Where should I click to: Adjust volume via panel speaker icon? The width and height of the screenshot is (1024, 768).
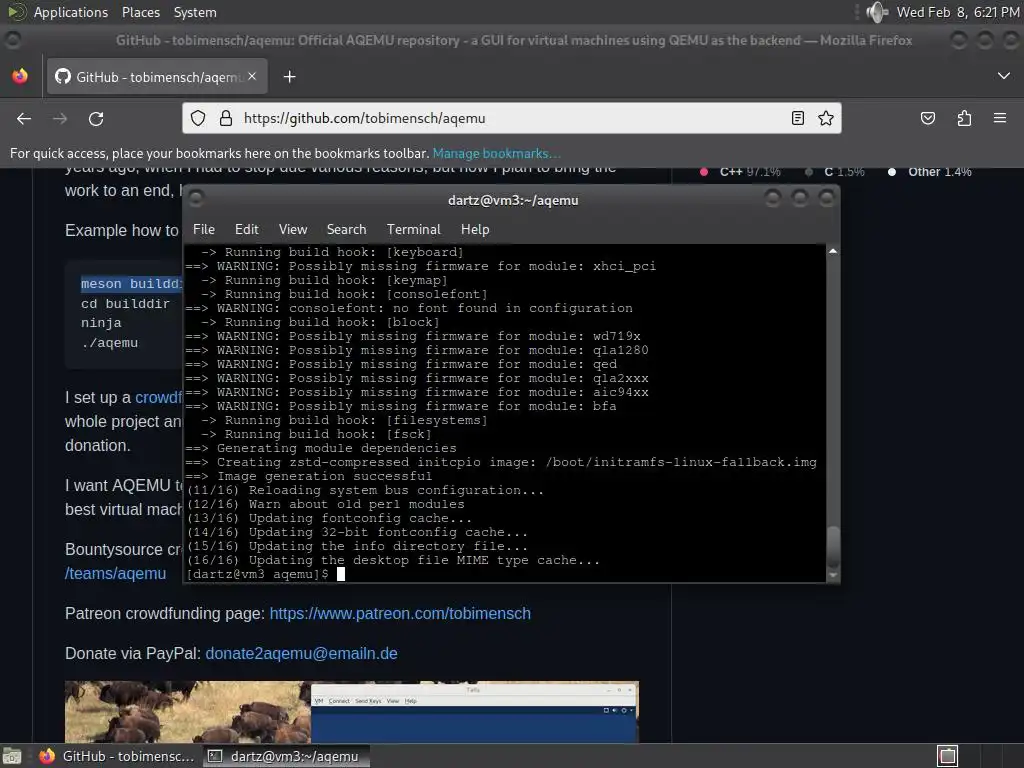(x=877, y=12)
